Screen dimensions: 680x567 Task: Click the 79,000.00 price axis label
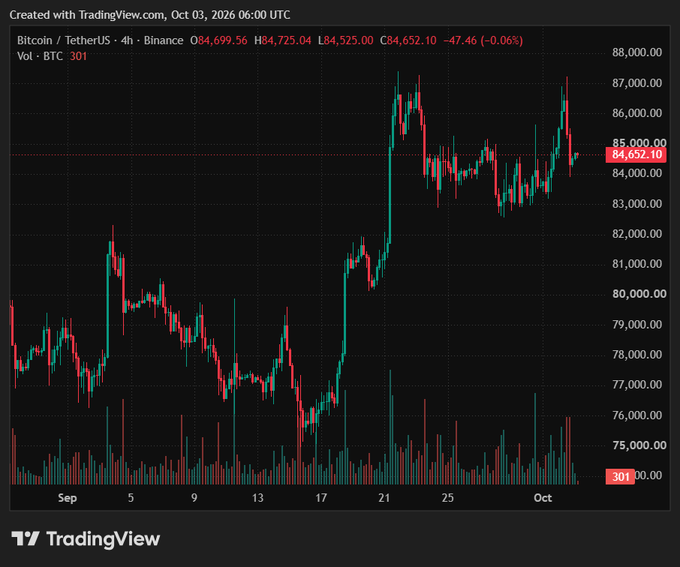tap(637, 324)
